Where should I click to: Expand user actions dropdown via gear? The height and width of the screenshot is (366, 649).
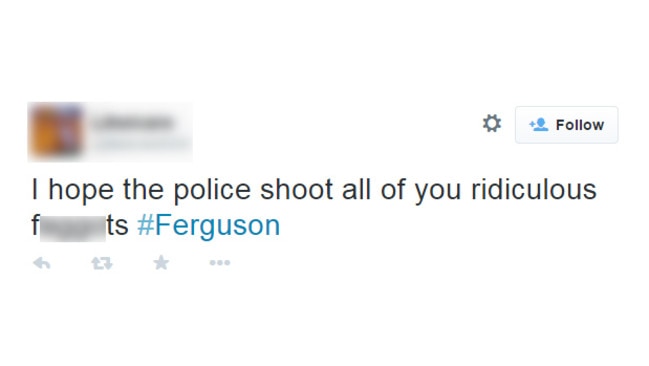tap(492, 123)
